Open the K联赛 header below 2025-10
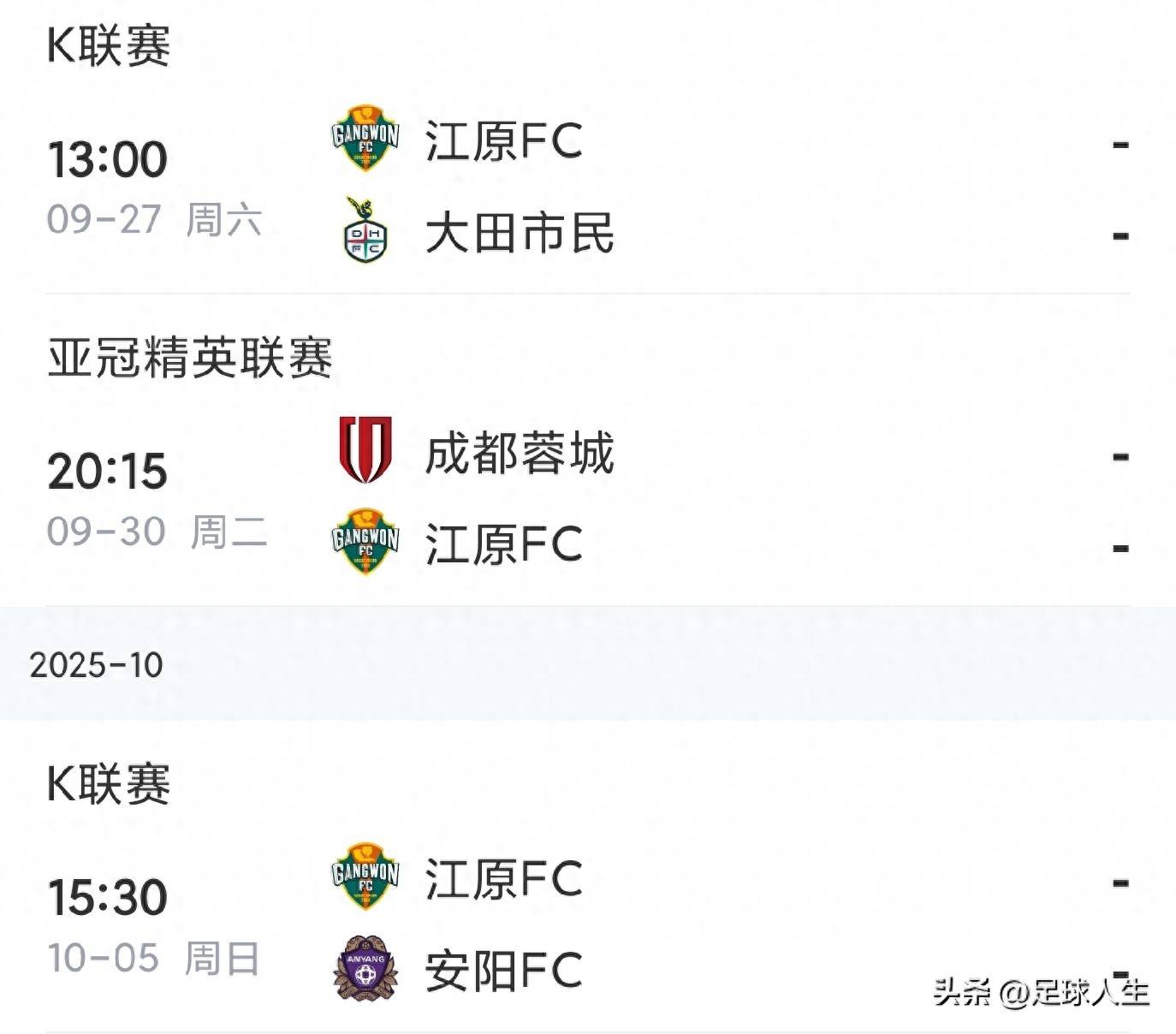 (109, 783)
